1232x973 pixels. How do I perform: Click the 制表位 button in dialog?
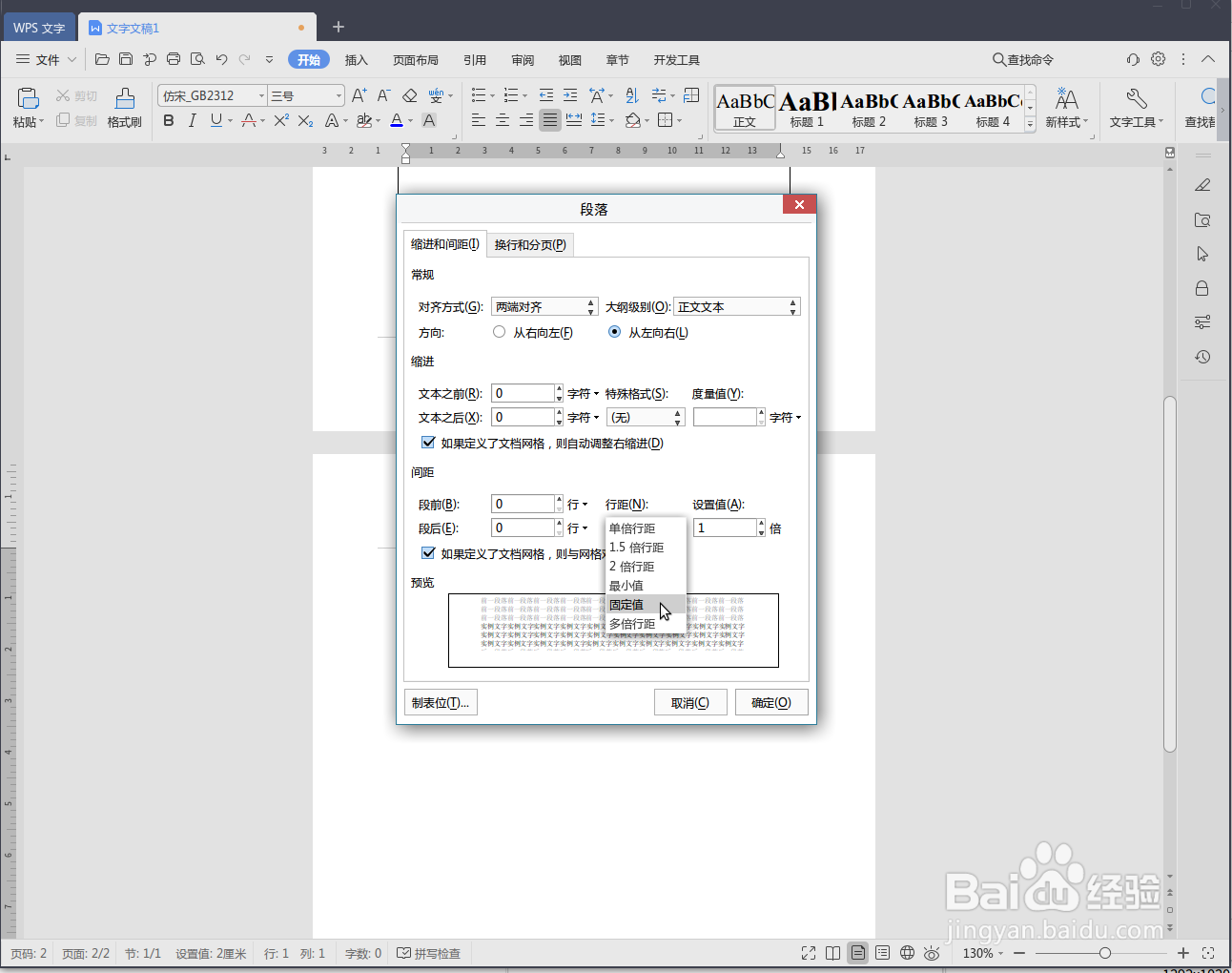pyautogui.click(x=441, y=702)
